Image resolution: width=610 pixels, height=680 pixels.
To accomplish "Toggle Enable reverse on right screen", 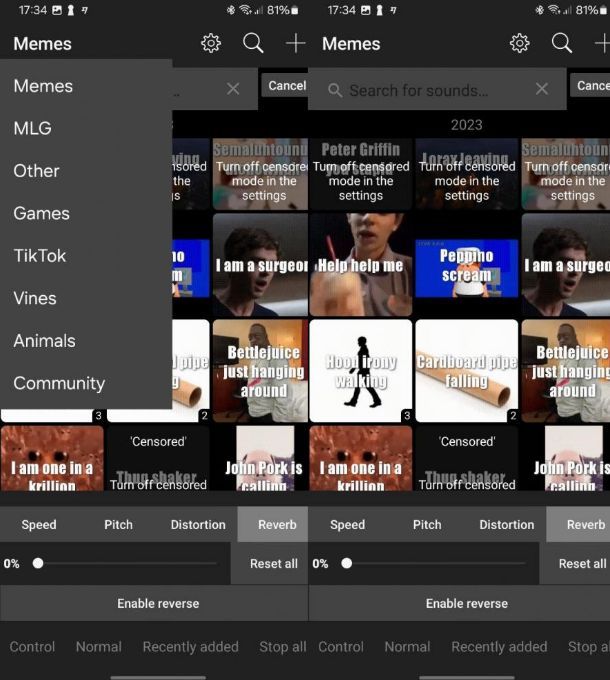I will pos(460,603).
